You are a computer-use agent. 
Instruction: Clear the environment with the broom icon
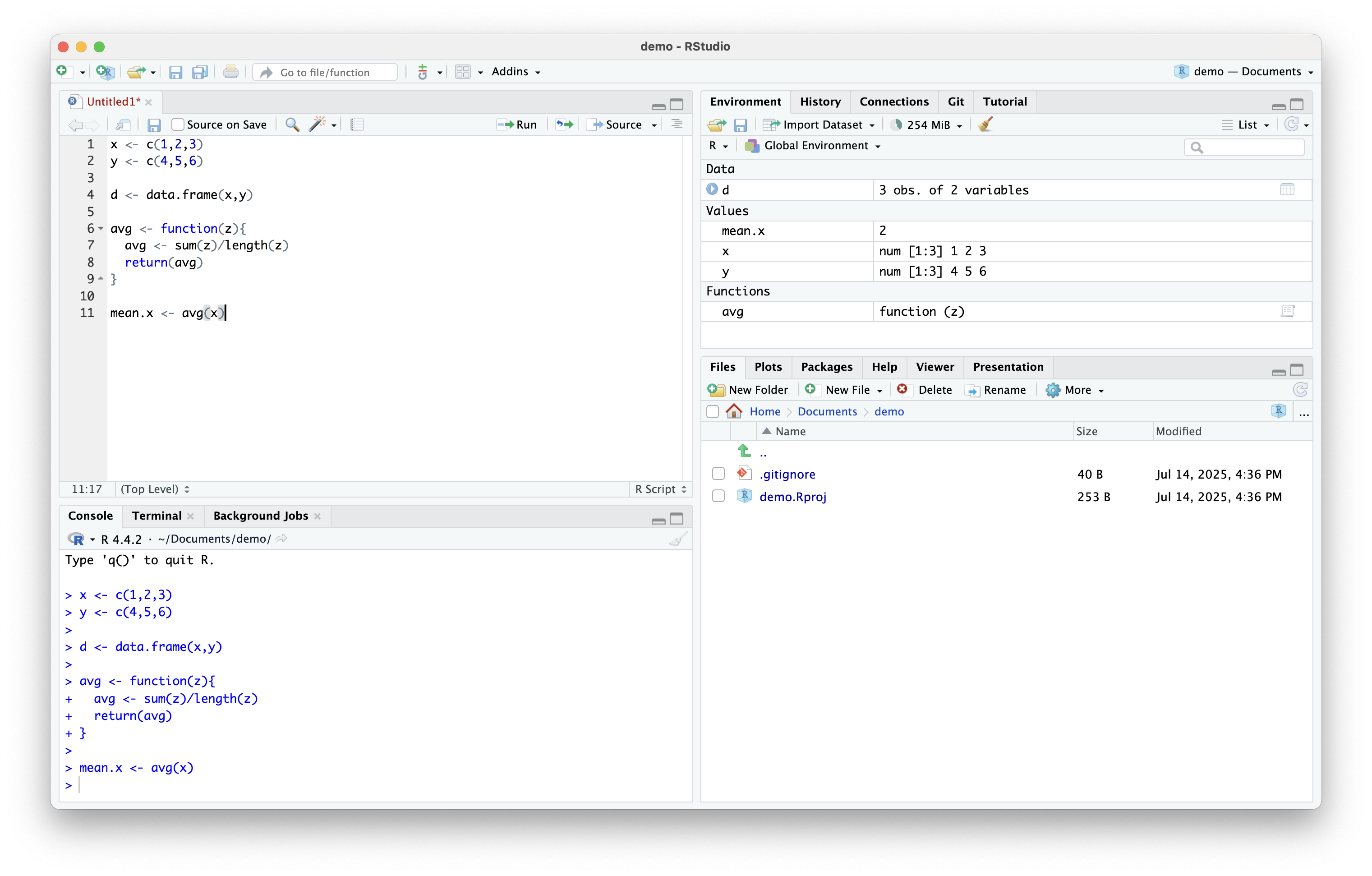[985, 124]
